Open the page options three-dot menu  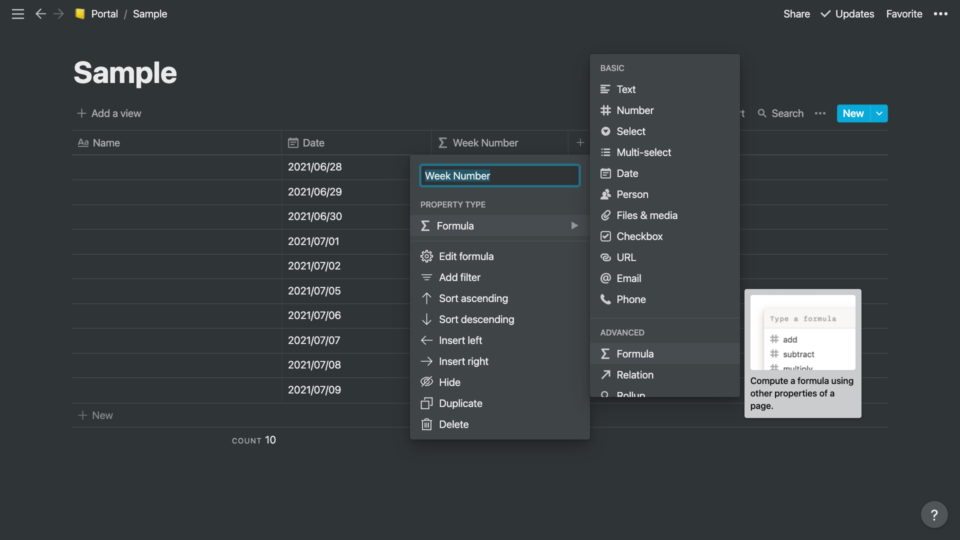(940, 13)
